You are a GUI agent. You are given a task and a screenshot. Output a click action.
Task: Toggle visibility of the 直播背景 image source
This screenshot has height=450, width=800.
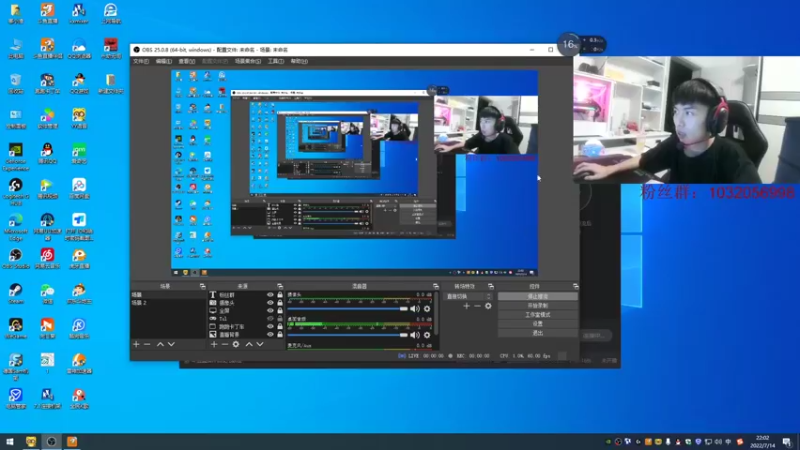(270, 335)
